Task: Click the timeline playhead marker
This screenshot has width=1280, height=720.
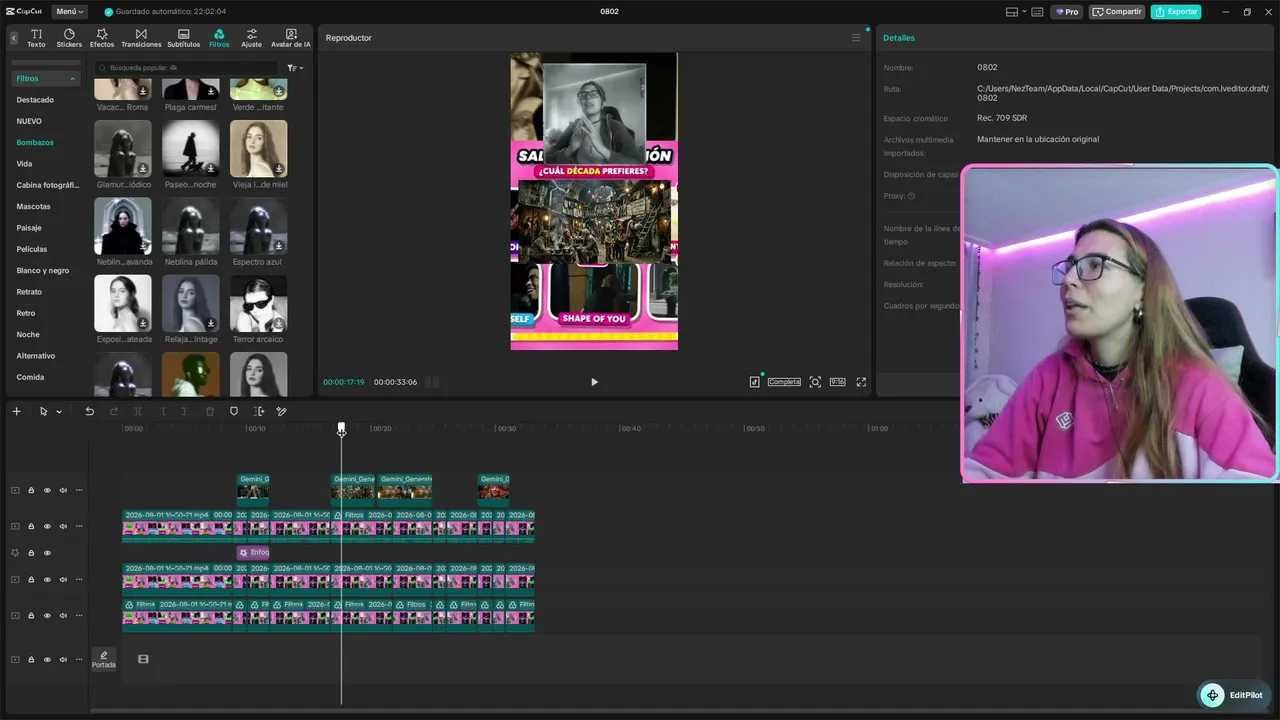Action: click(x=341, y=430)
